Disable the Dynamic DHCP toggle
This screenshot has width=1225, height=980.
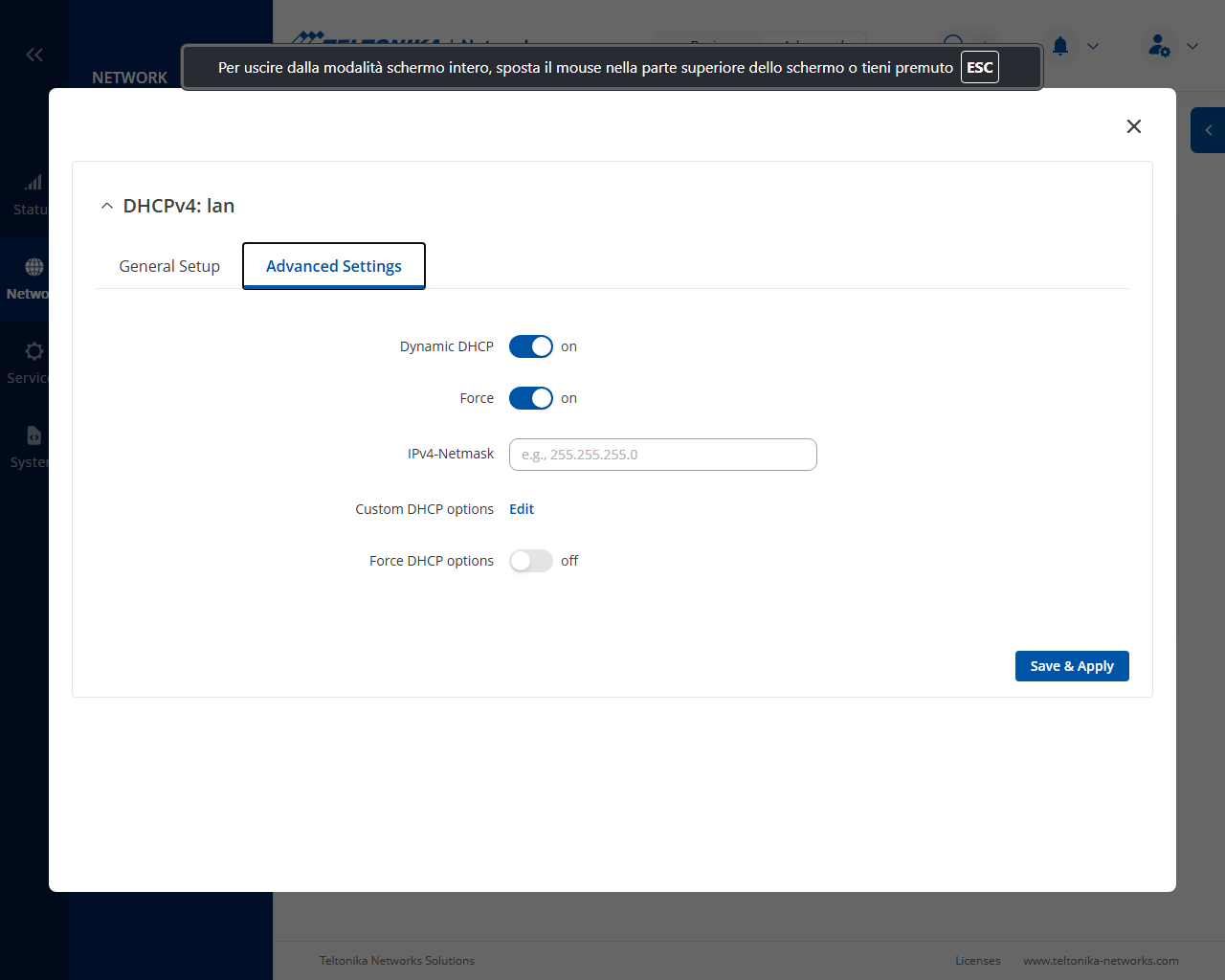531,346
